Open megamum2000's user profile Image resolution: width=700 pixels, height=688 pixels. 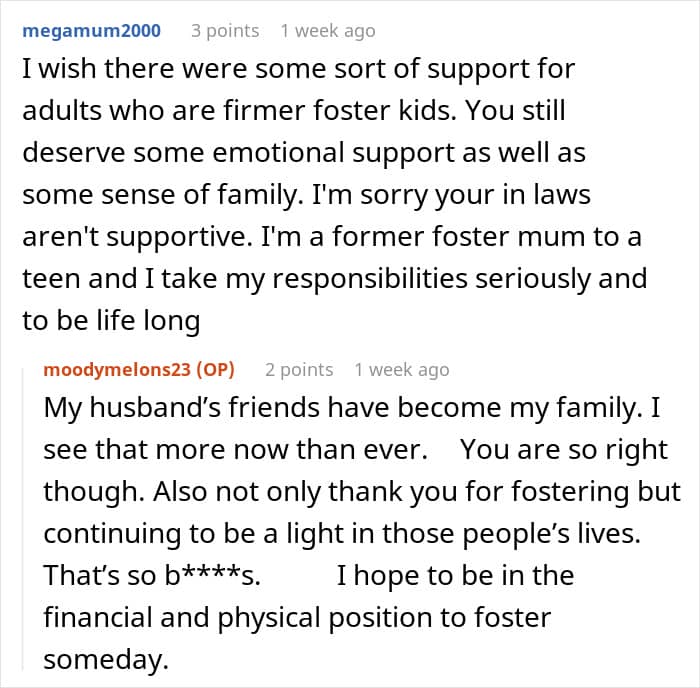click(x=91, y=30)
